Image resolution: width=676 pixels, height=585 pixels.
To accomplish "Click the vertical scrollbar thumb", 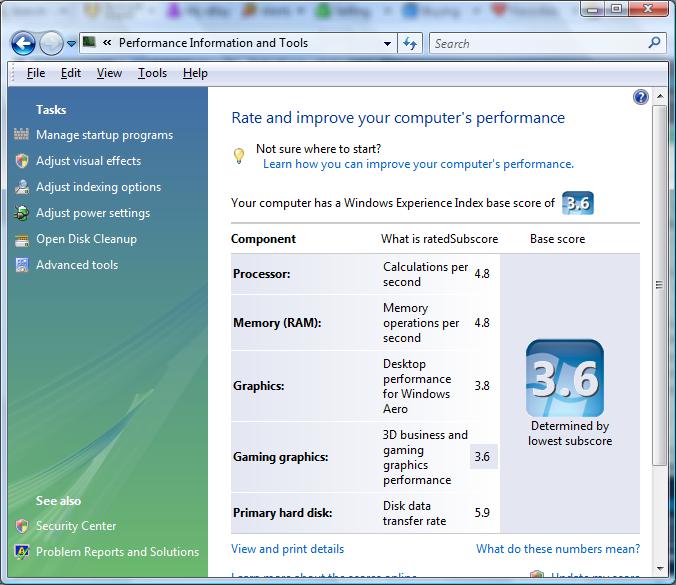I will click(x=659, y=285).
